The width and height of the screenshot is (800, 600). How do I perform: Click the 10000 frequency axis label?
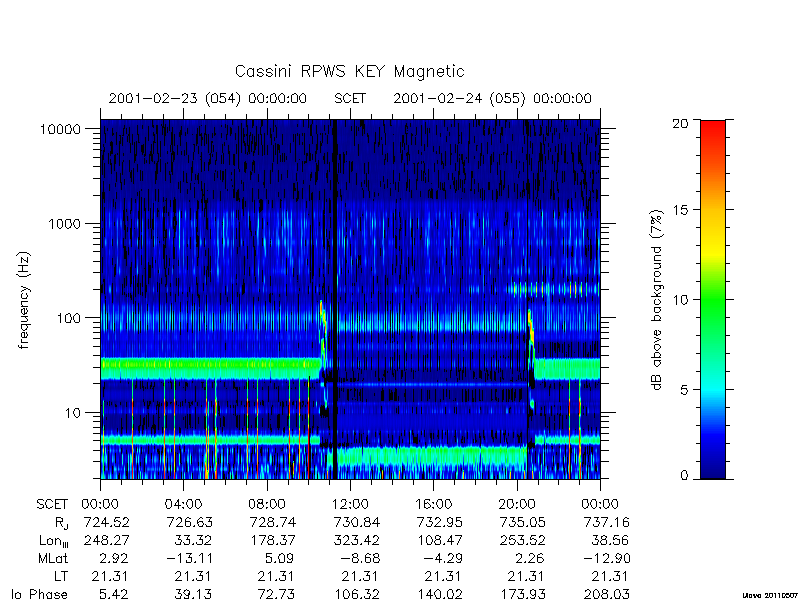(x=60, y=130)
